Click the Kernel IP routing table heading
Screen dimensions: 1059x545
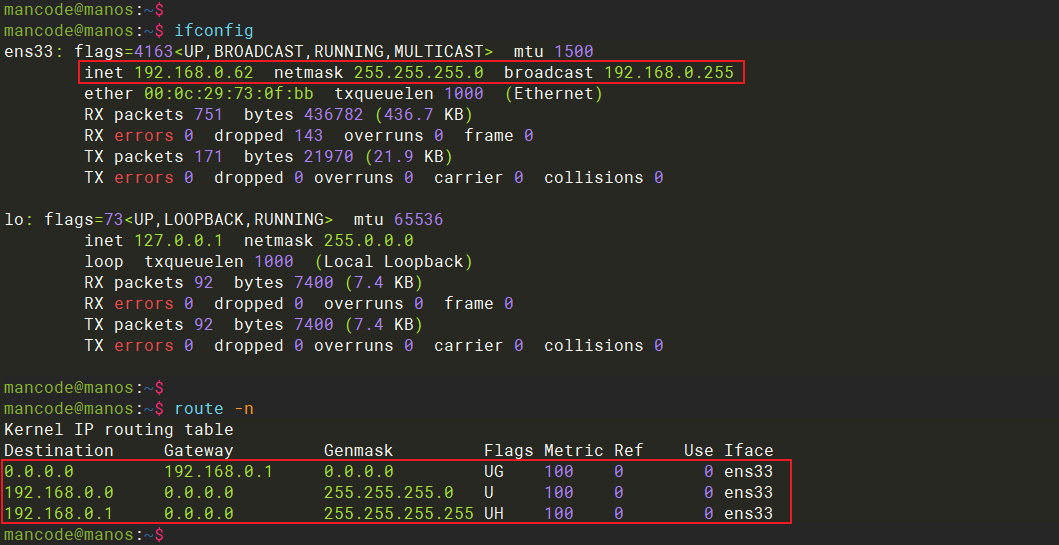coord(119,429)
